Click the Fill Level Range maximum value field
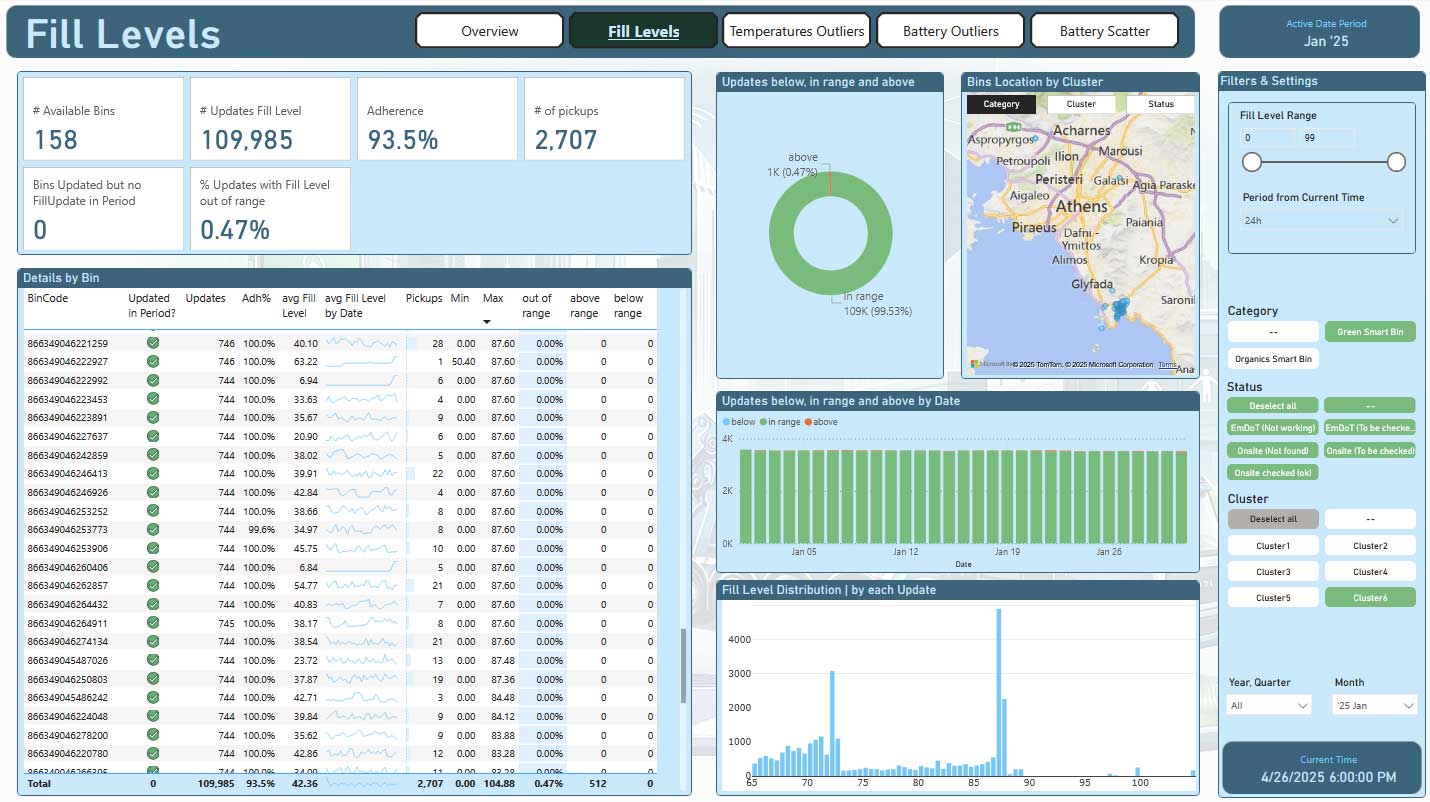Screen dimensions: 1430x802 click(x=1325, y=138)
